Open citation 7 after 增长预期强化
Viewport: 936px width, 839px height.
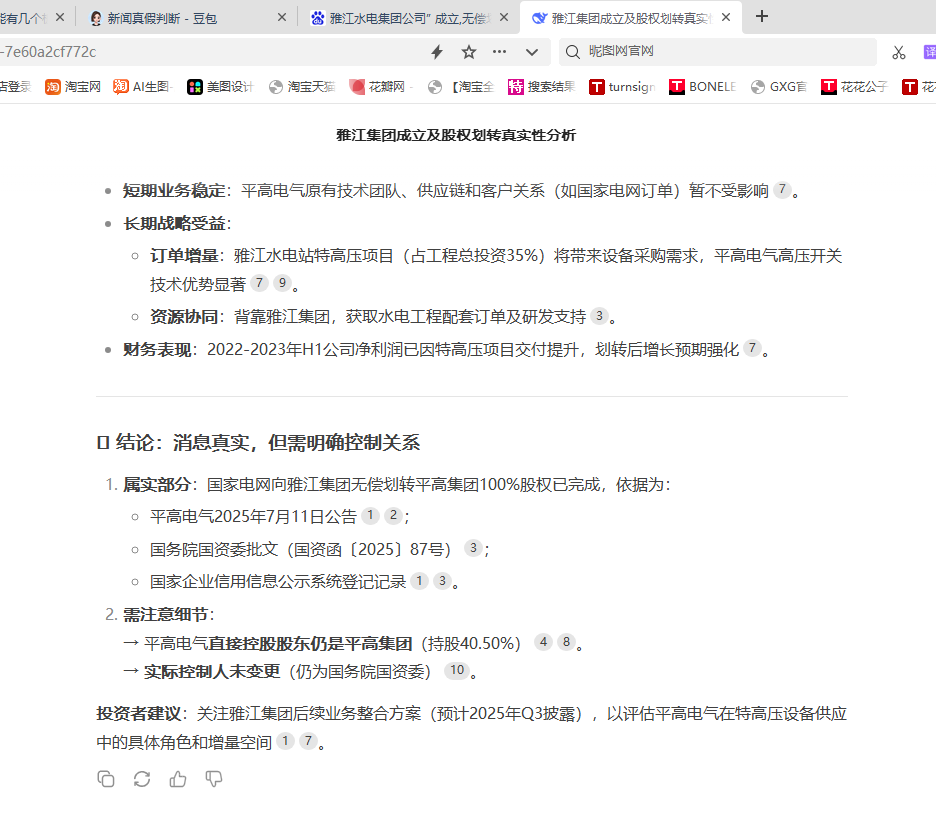(x=752, y=348)
